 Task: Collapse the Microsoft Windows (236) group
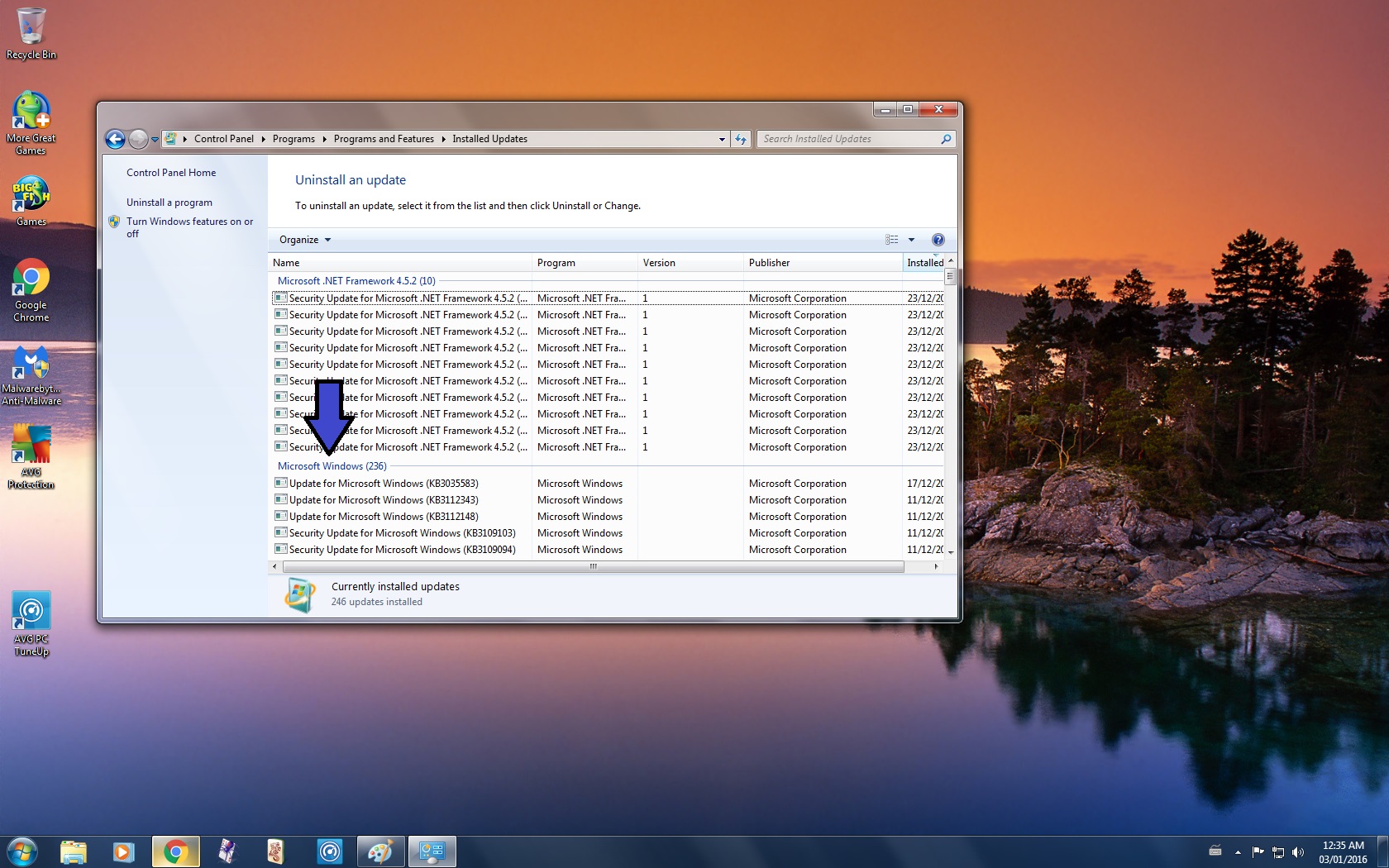[332, 466]
